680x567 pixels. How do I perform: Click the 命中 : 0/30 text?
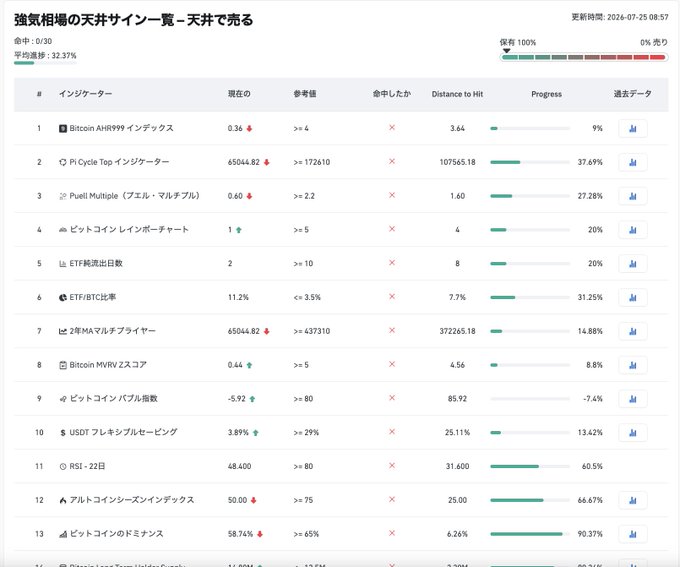point(33,41)
